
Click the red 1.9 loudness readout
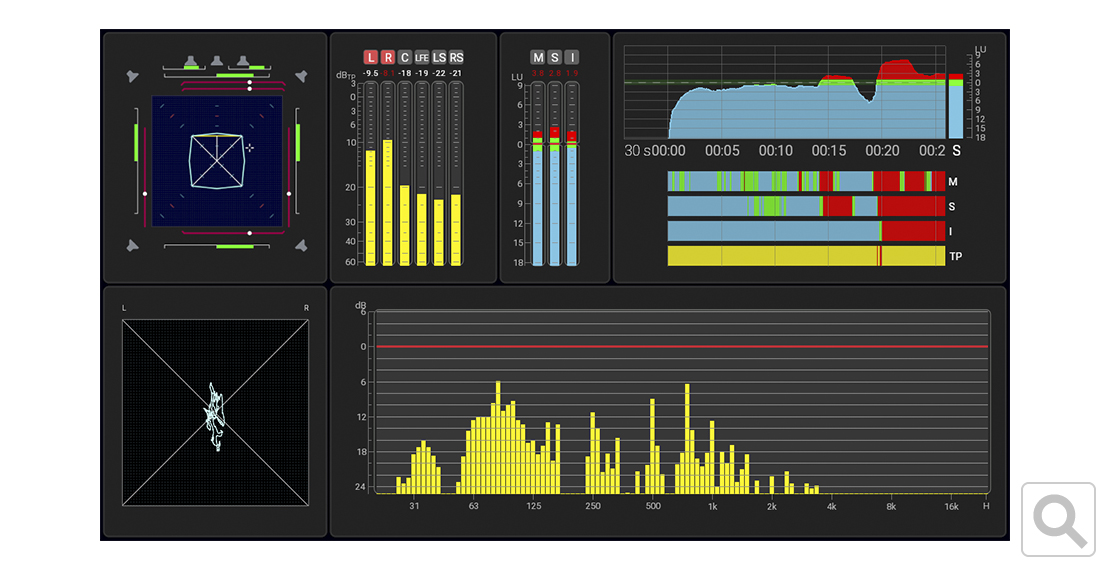coord(571,73)
